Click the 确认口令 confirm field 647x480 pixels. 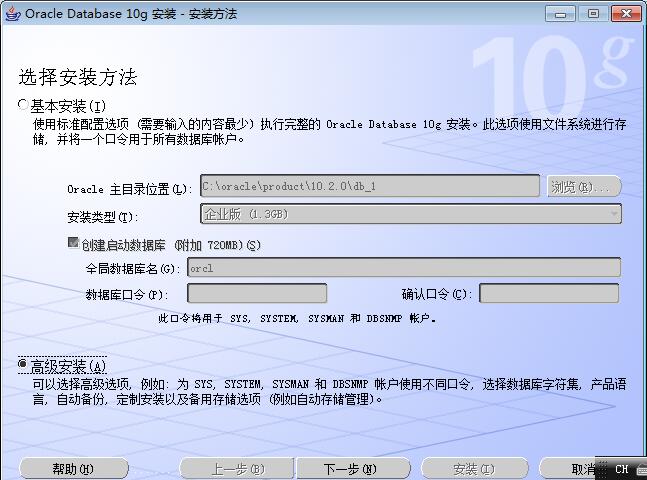(549, 293)
